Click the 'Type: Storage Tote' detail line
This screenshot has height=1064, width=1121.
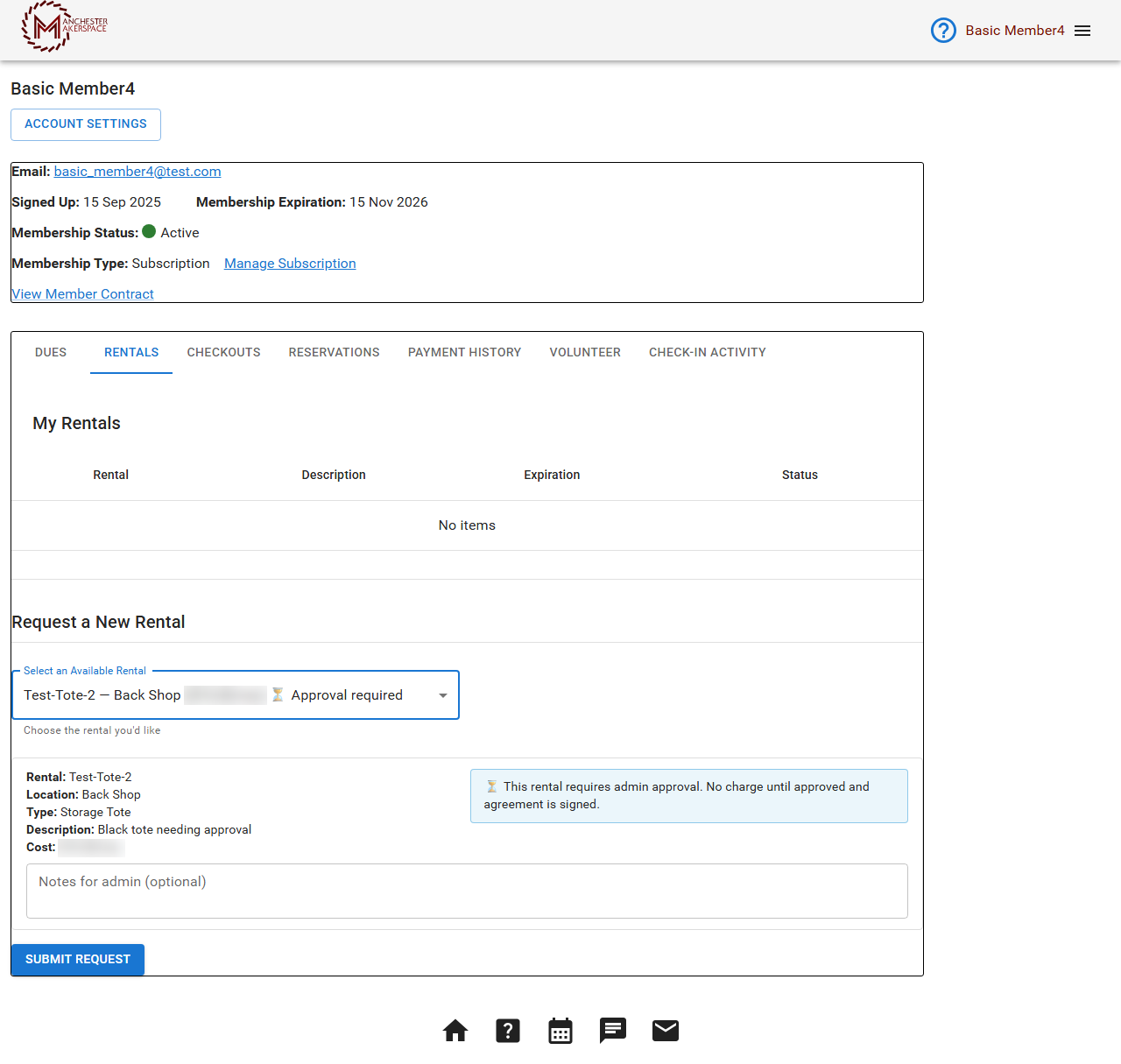[79, 812]
